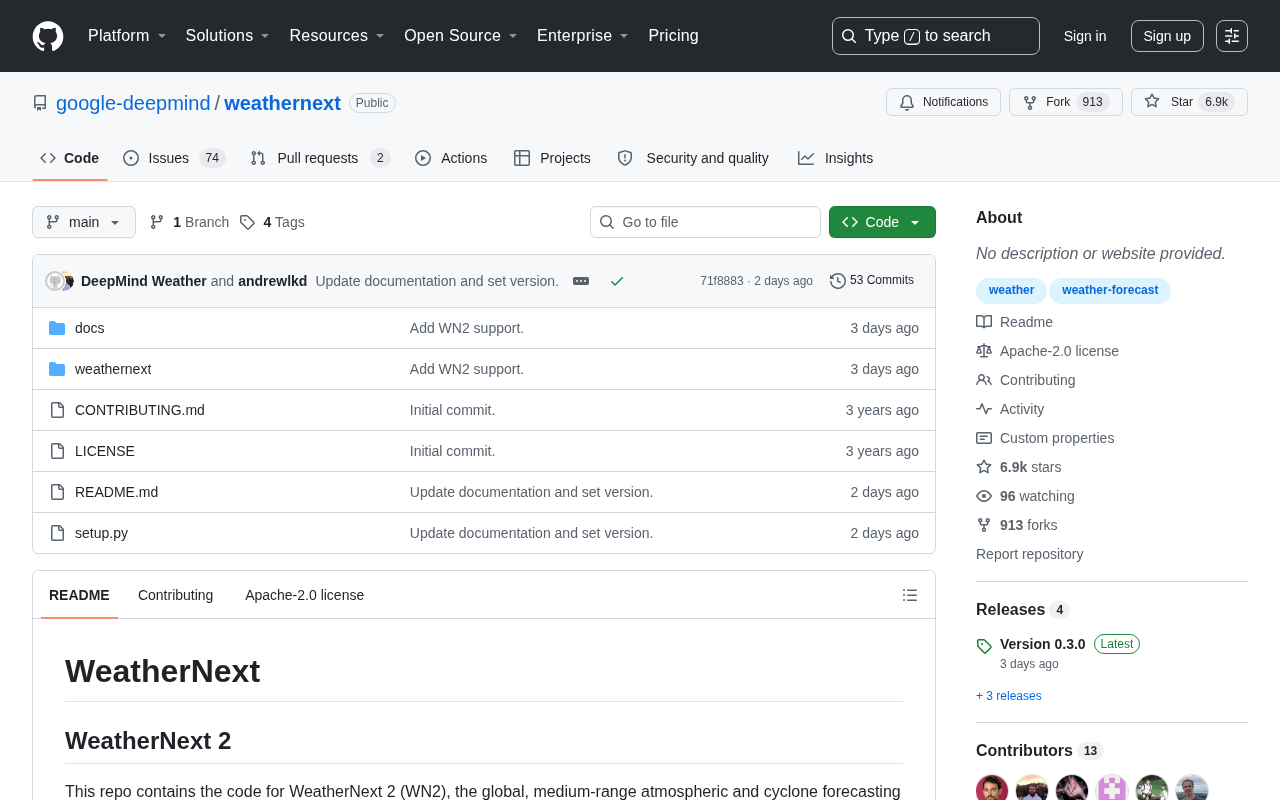Select the README file tab
Viewport: 1280px width, 800px height.
pyautogui.click(x=79, y=595)
